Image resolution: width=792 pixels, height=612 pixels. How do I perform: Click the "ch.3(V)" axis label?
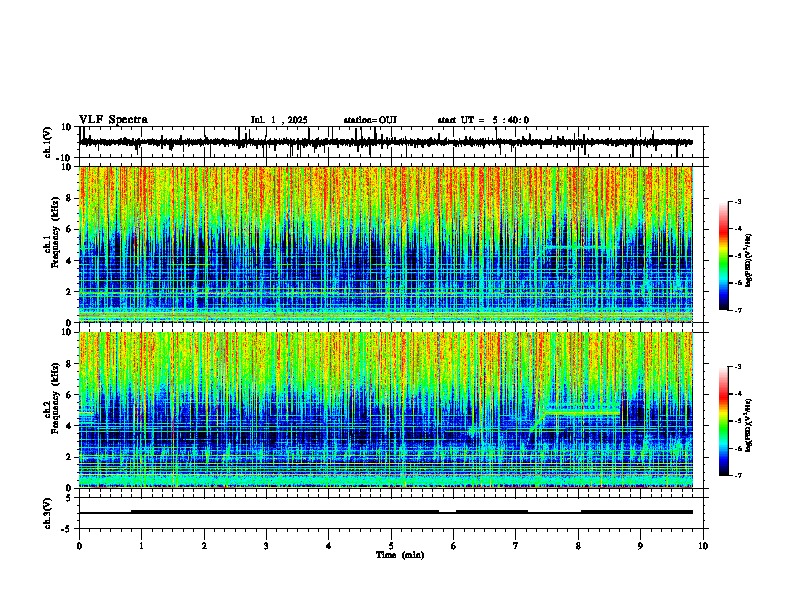pos(48,513)
